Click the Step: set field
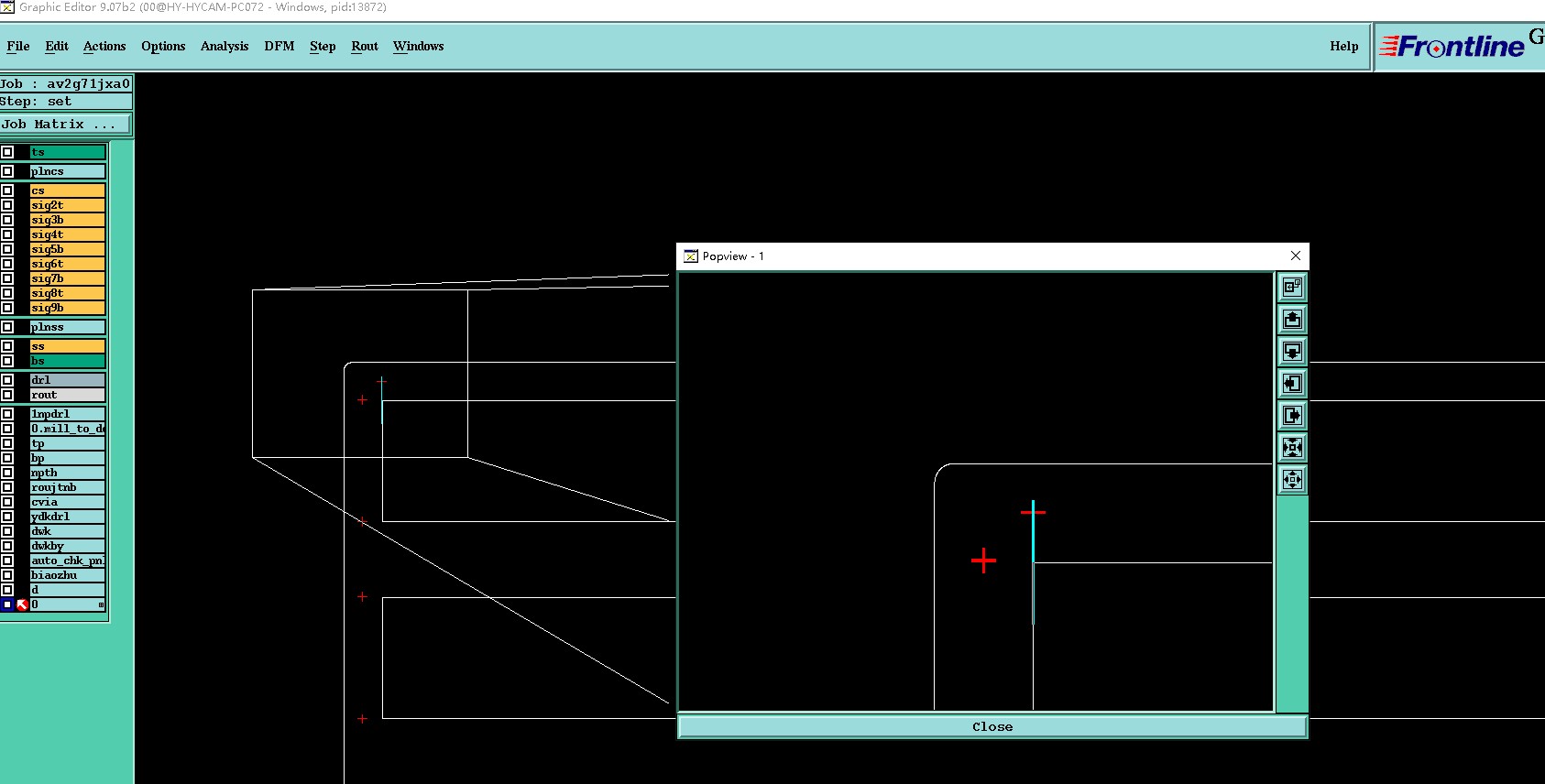The width and height of the screenshot is (1545, 784). [x=66, y=102]
